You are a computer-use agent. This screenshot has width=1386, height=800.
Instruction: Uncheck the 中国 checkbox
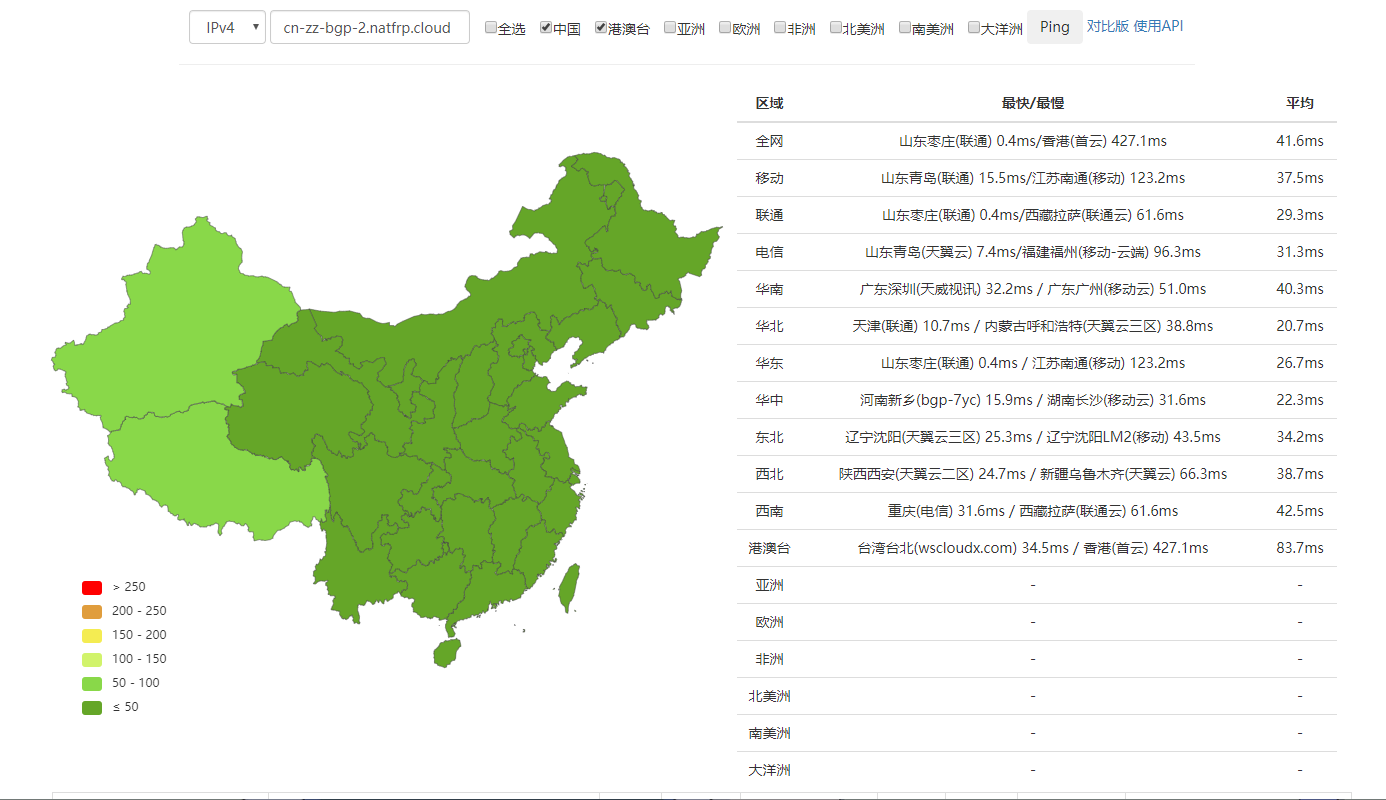pyautogui.click(x=546, y=28)
